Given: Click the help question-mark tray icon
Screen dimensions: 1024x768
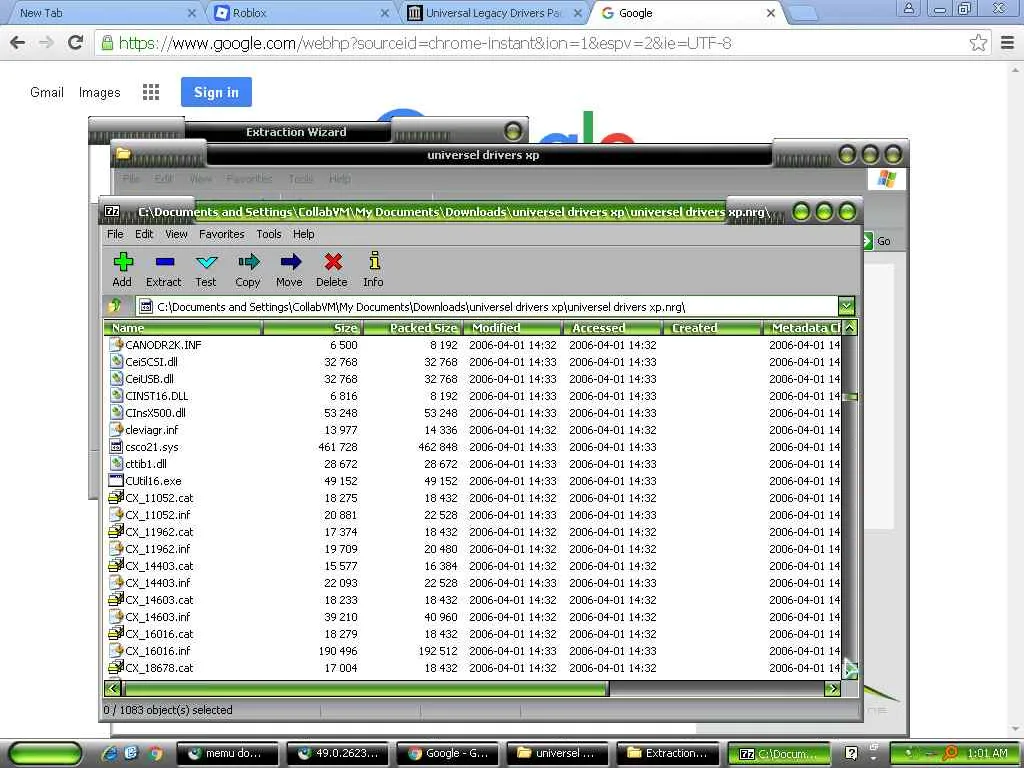Looking at the screenshot, I should 851,753.
